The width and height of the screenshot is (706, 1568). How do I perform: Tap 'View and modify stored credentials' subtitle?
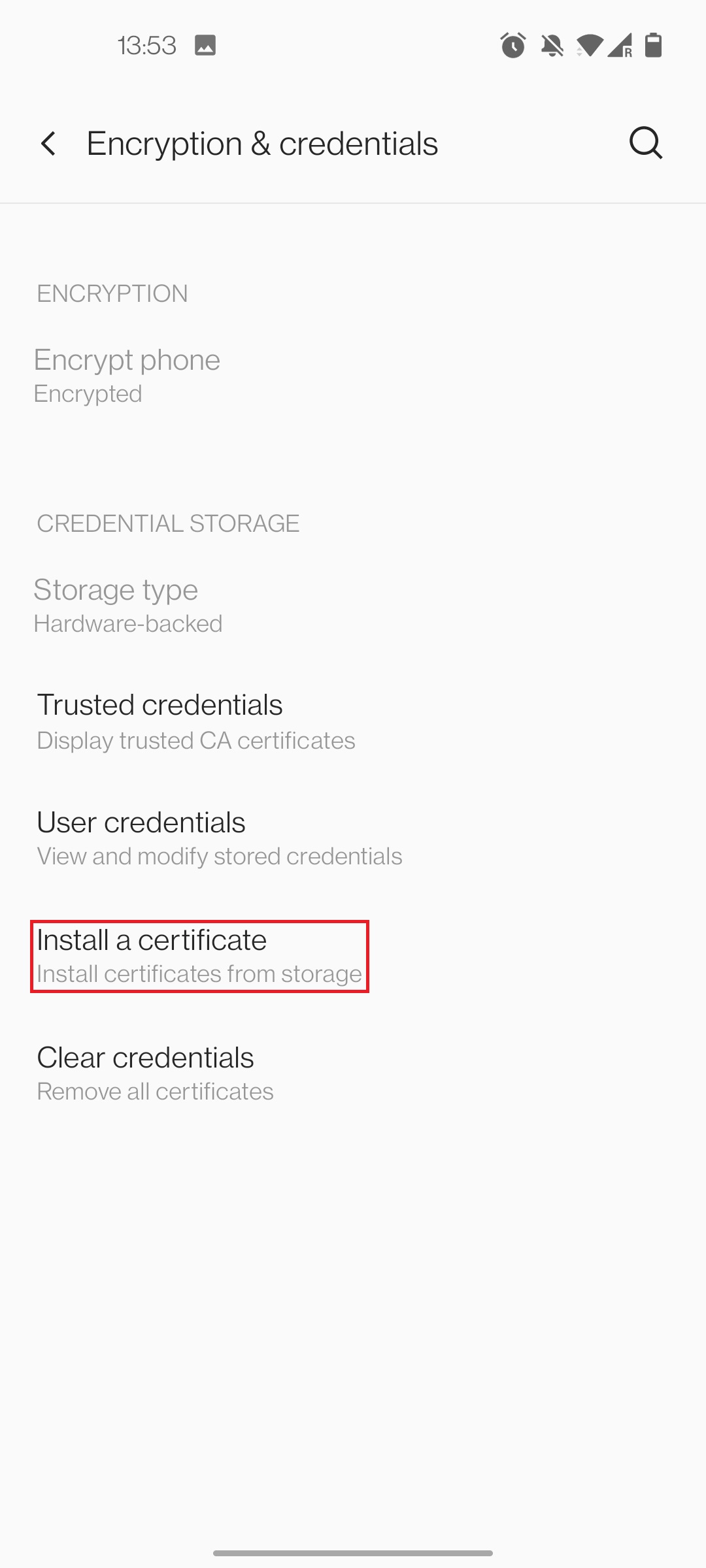(220, 856)
